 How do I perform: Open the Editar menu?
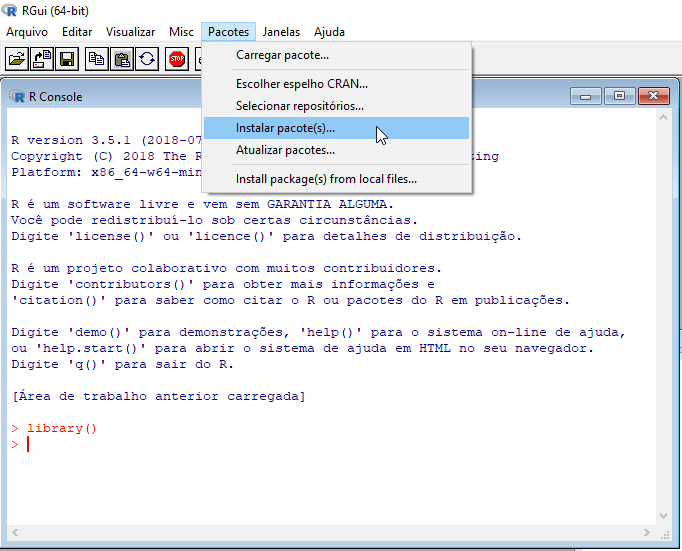(77, 32)
